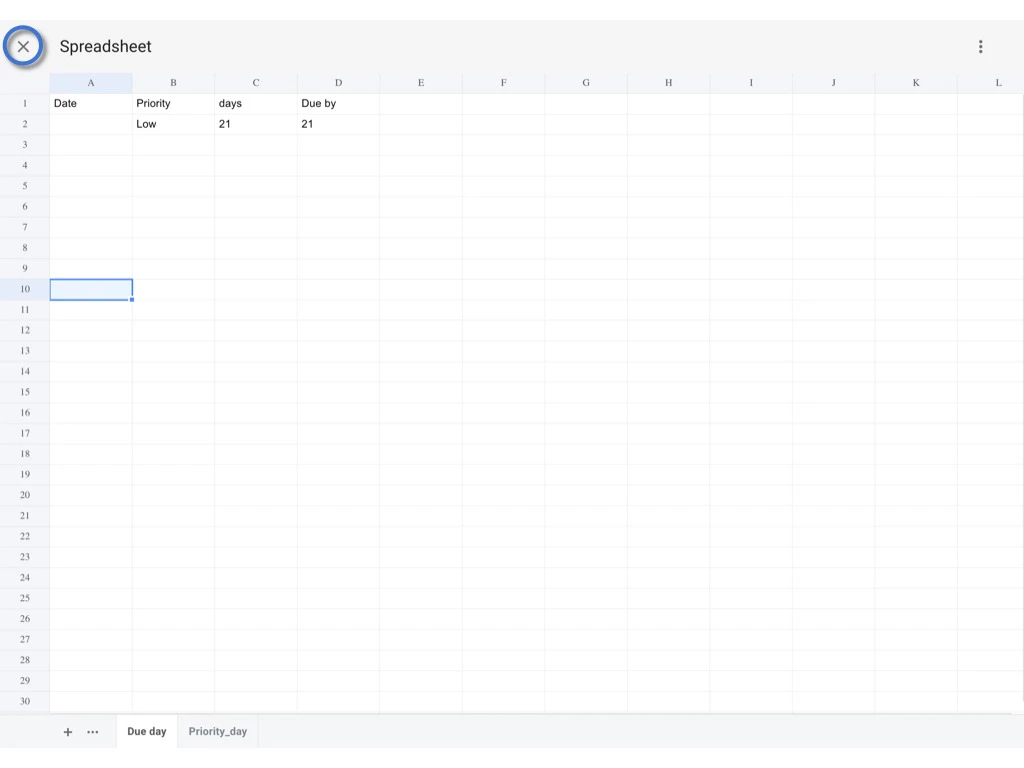
Task: Select column E header
Action: (x=421, y=83)
